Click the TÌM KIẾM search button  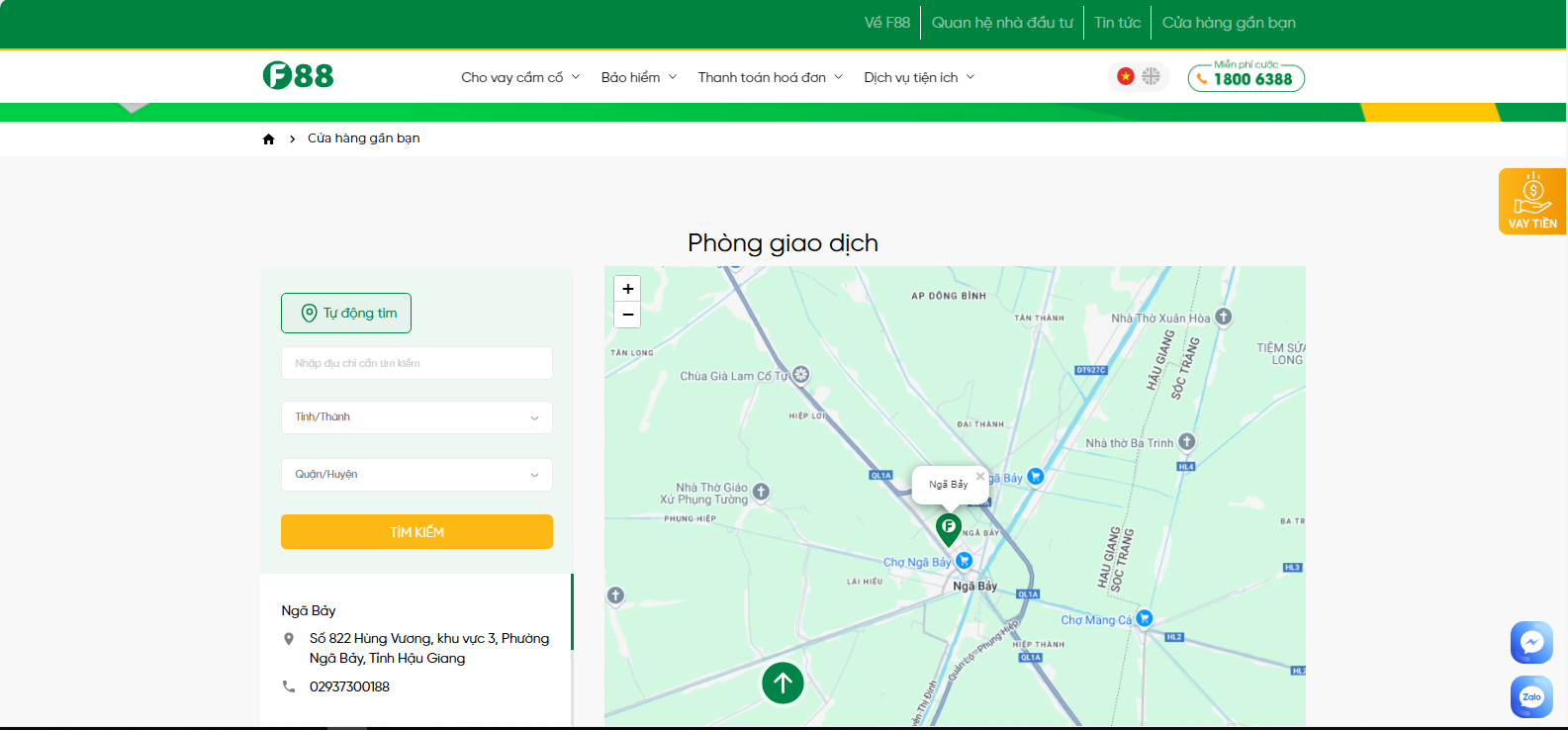pos(416,532)
